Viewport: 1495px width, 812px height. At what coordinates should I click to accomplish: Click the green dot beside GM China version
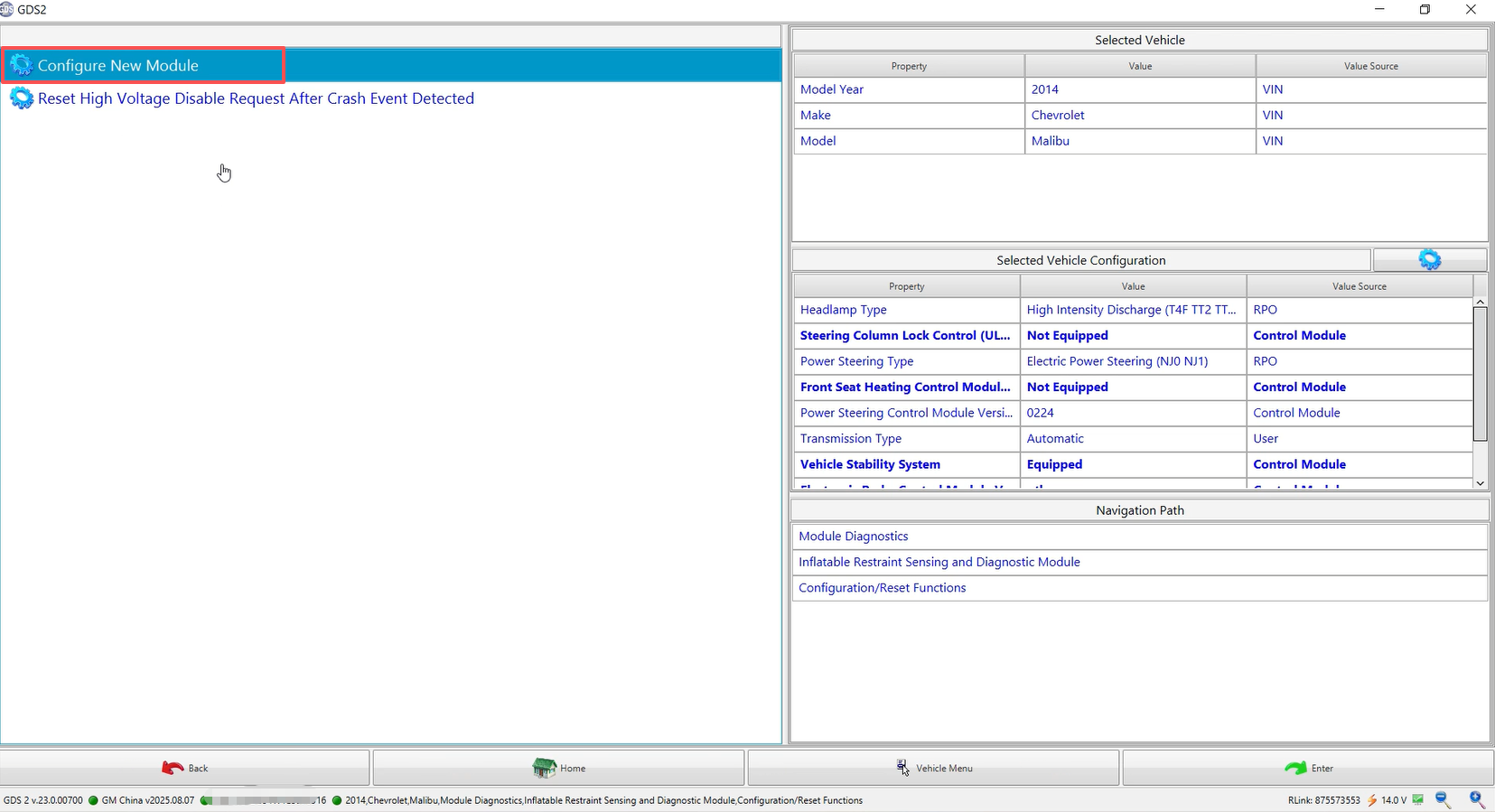coord(93,800)
